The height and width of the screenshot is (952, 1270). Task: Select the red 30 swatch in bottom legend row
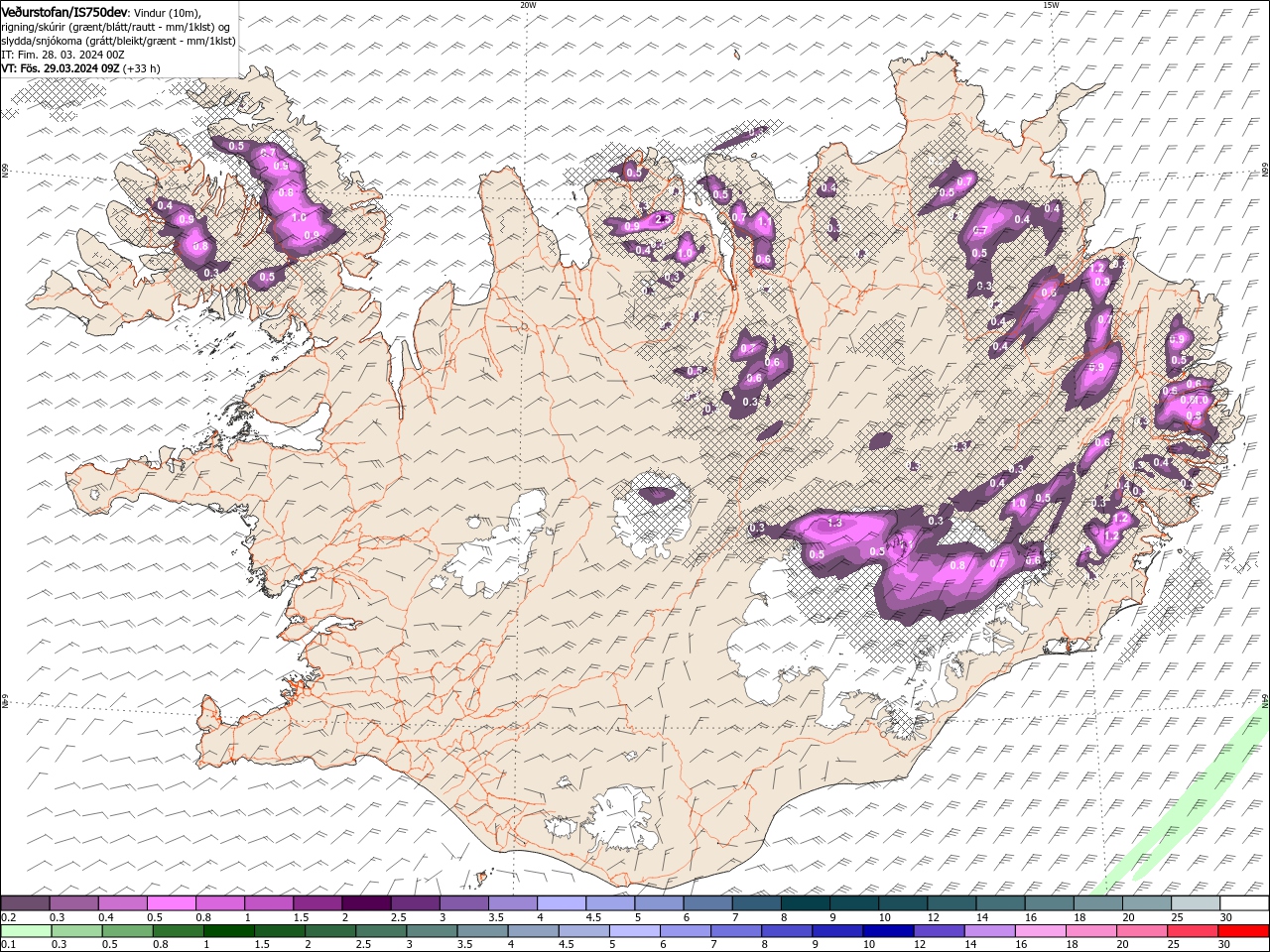(1244, 931)
